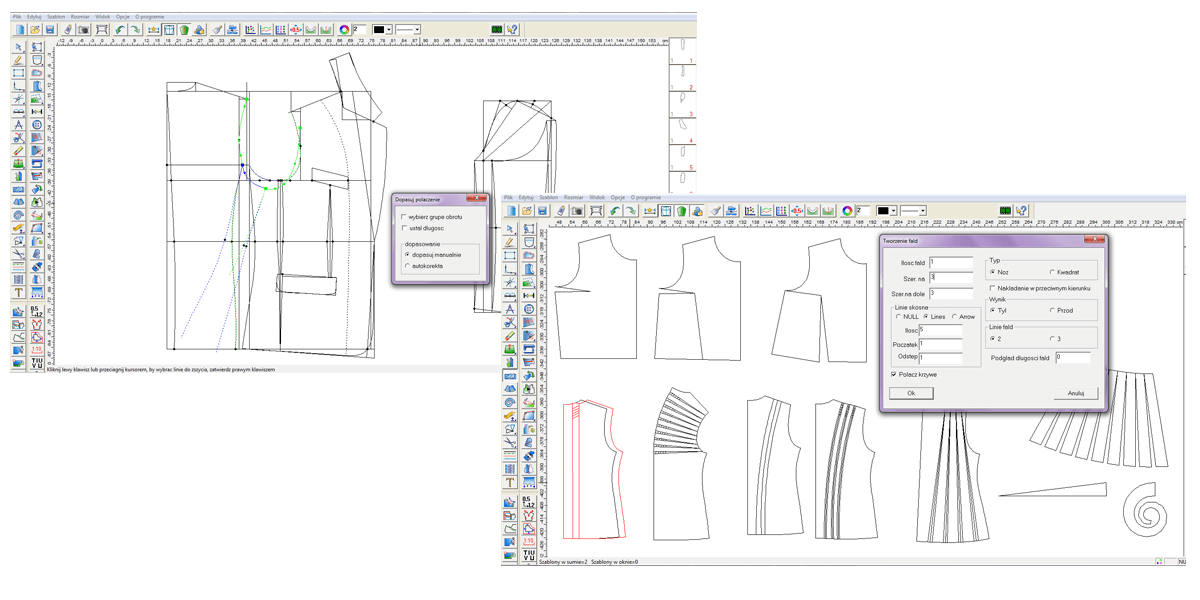Open black color dropdown arrow in front window
Viewport: 1200px width, 600px height.
891,211
